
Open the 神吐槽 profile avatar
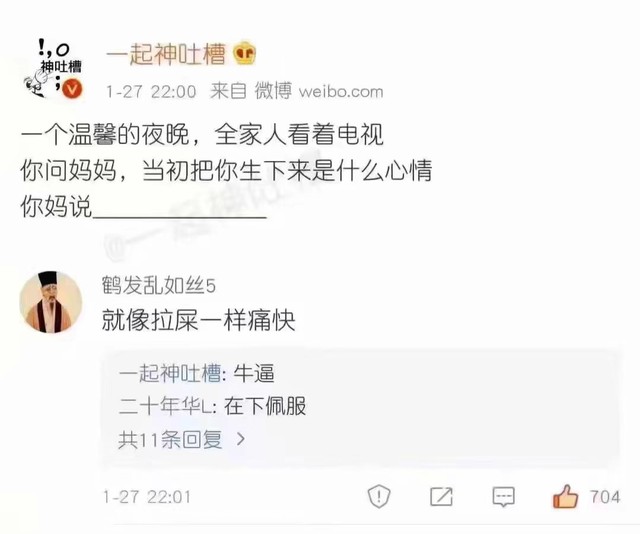pyautogui.click(x=53, y=69)
